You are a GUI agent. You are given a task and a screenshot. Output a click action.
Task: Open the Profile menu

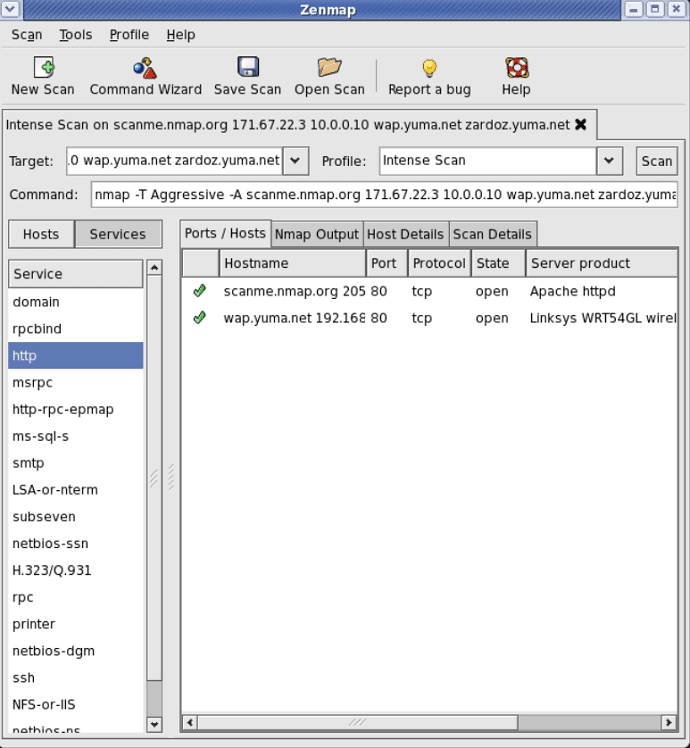coord(129,35)
